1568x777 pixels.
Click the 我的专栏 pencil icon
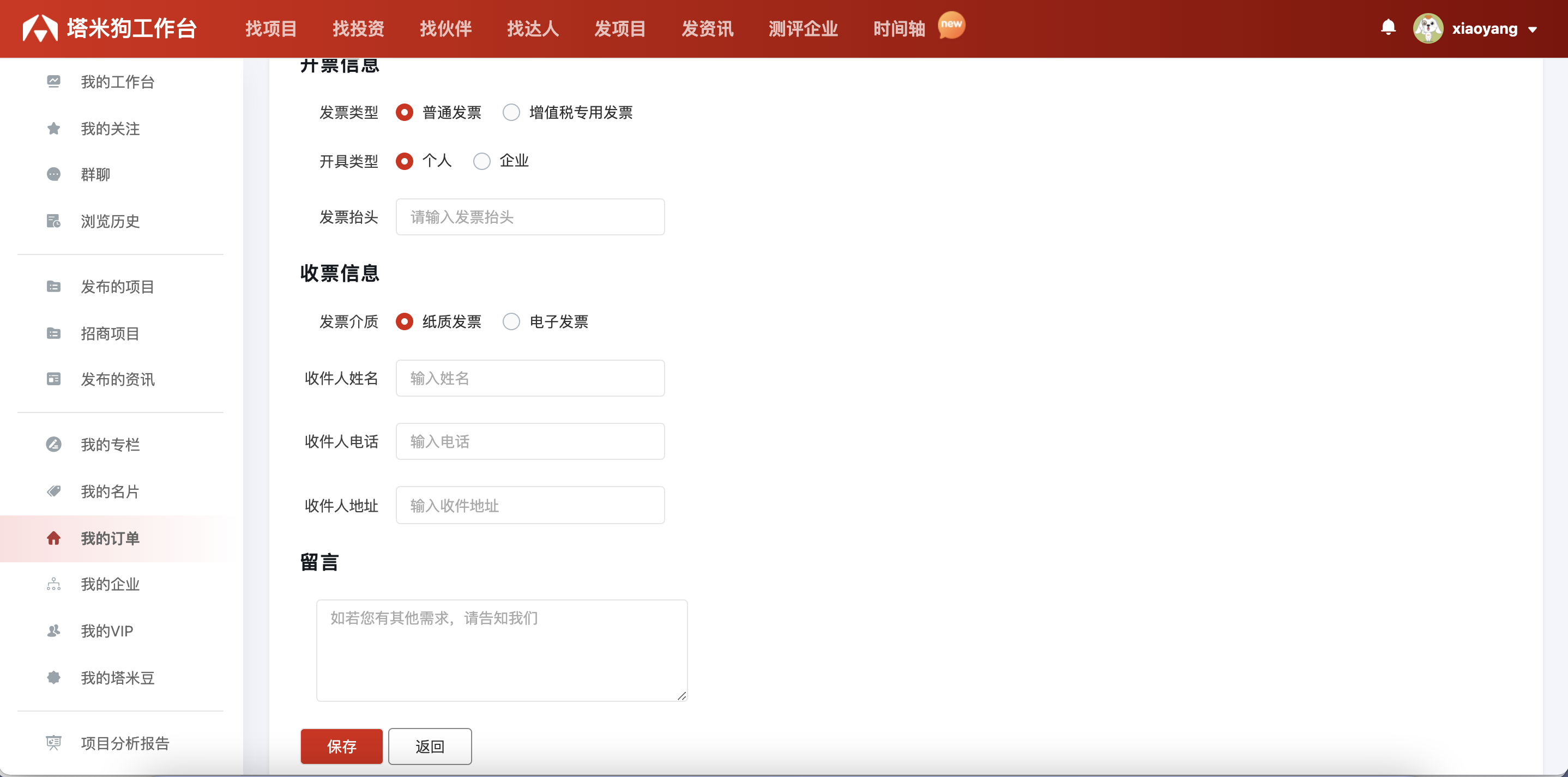pos(53,444)
